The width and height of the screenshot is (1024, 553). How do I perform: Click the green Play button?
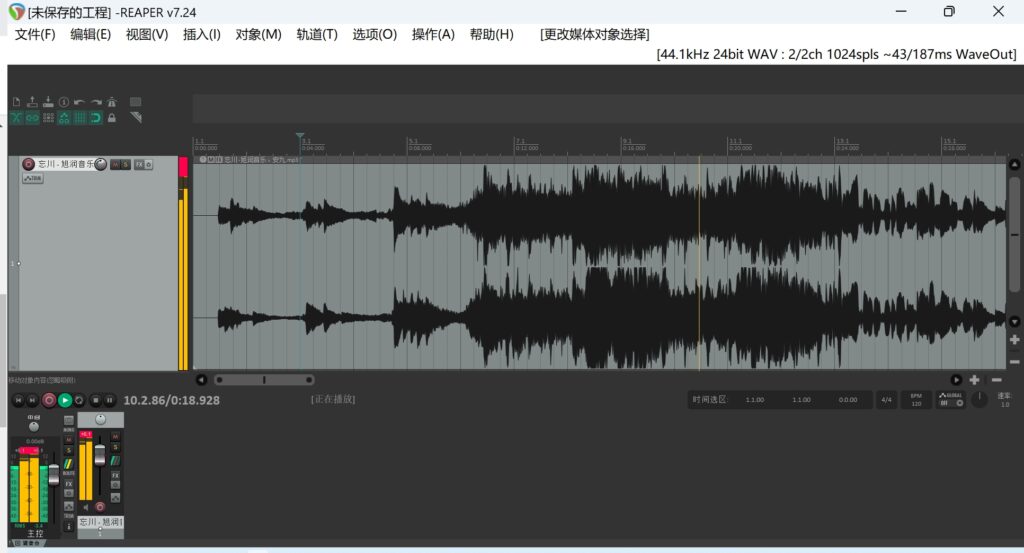[65, 400]
